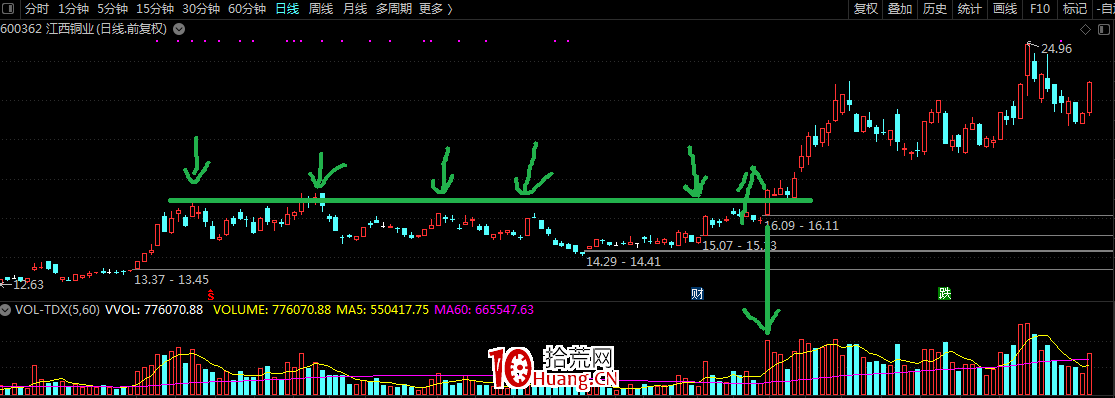The image size is (1115, 398).
Task: Click the diamond marker icon
Action: point(1085,30)
